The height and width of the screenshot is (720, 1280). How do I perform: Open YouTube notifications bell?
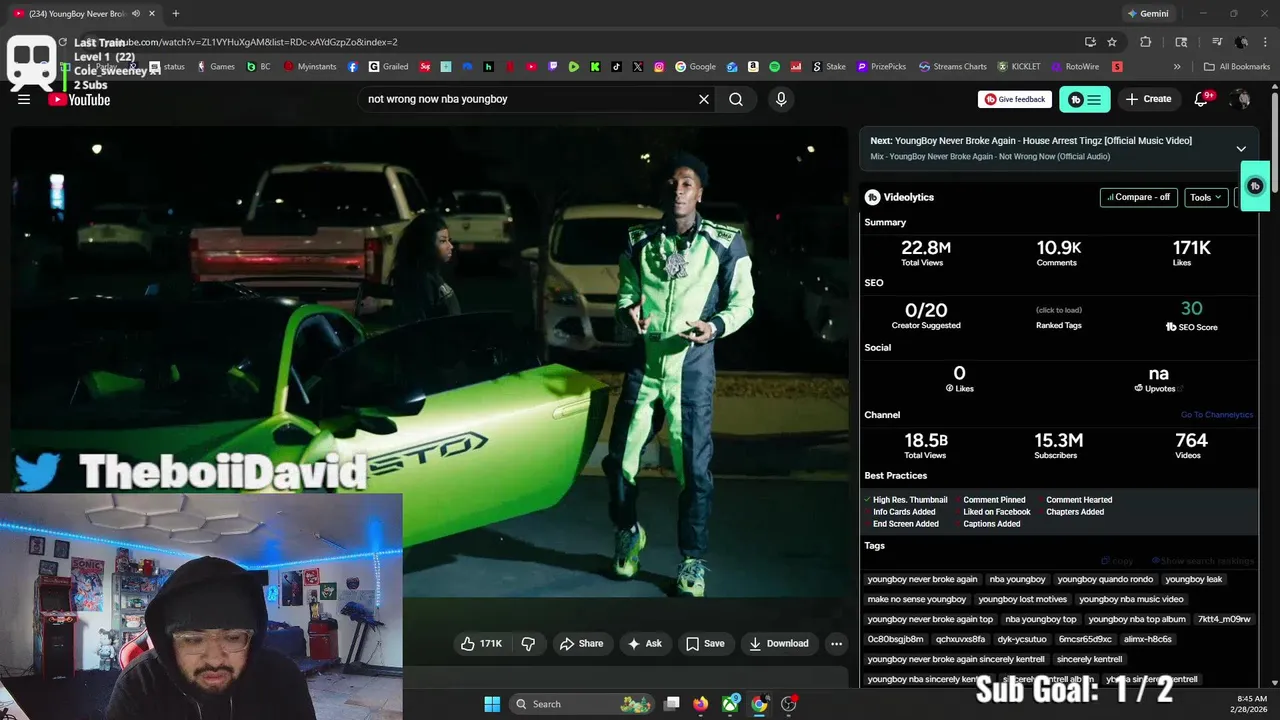[1203, 99]
